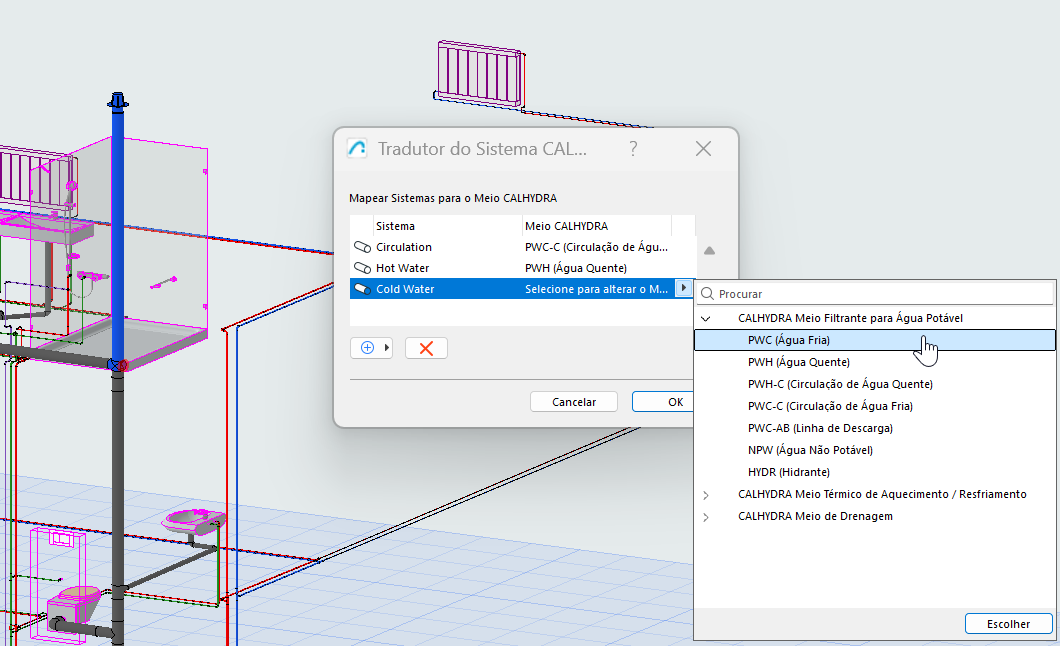
Task: Click the Sistema column header
Action: coord(448,226)
